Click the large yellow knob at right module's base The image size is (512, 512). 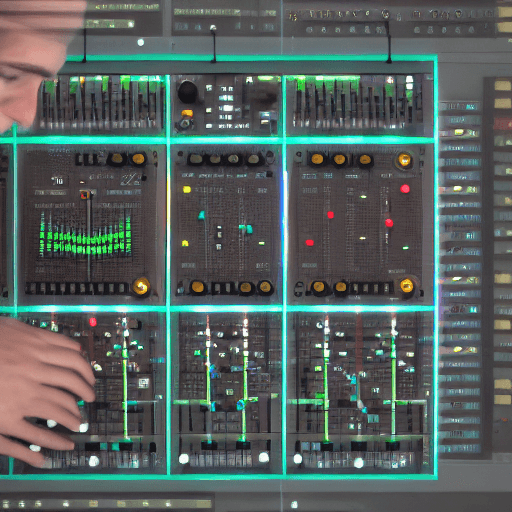407,286
